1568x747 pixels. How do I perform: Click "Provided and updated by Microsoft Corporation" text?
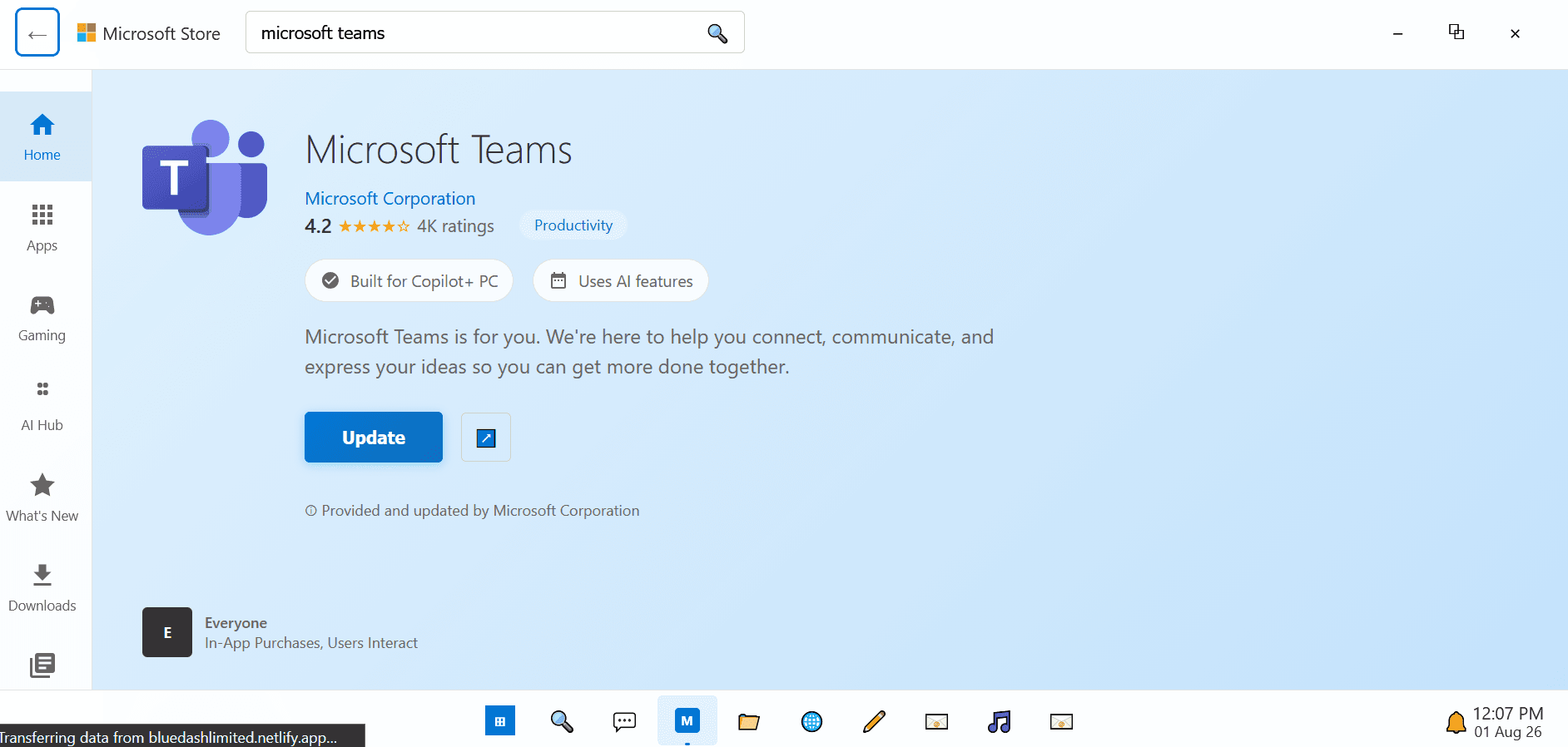point(480,511)
